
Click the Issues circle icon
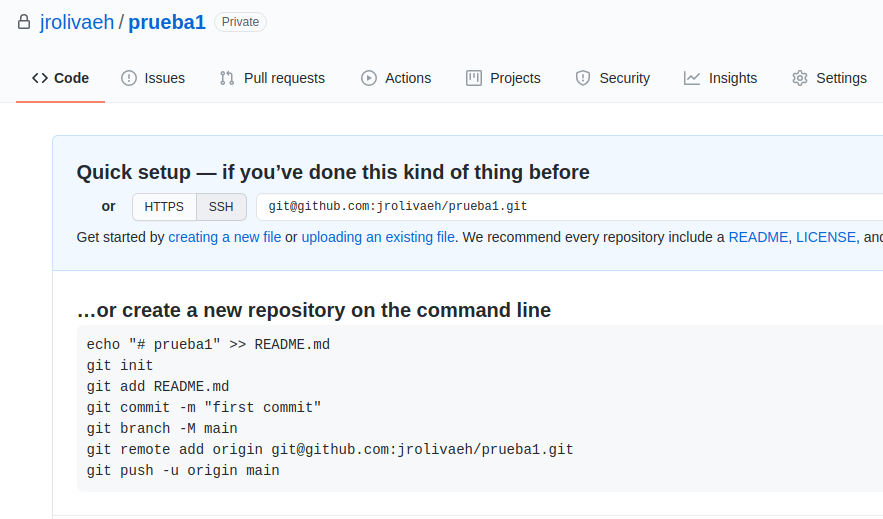129,78
